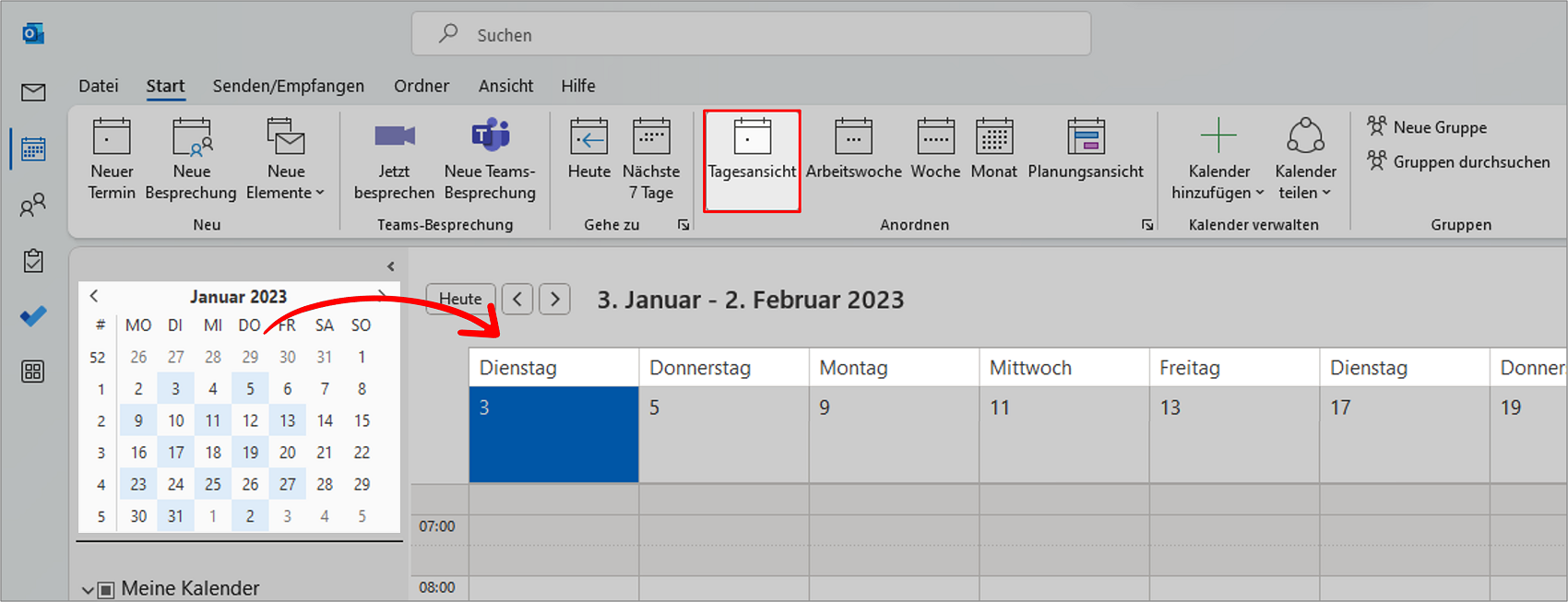Switch to Woche view

[x=935, y=149]
